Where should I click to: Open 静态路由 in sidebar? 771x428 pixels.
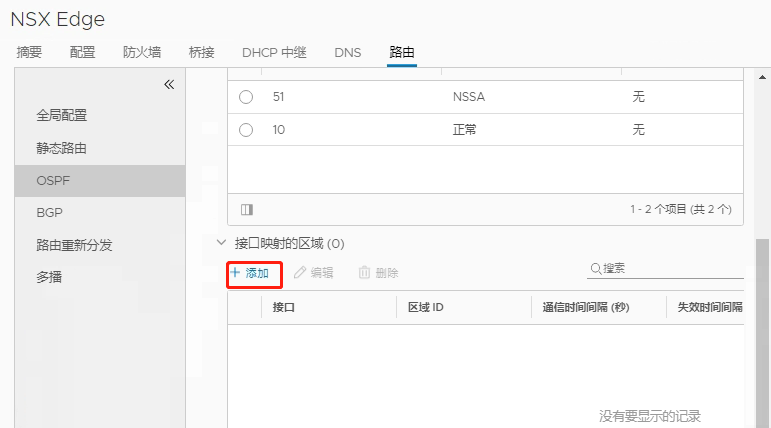pos(61,148)
